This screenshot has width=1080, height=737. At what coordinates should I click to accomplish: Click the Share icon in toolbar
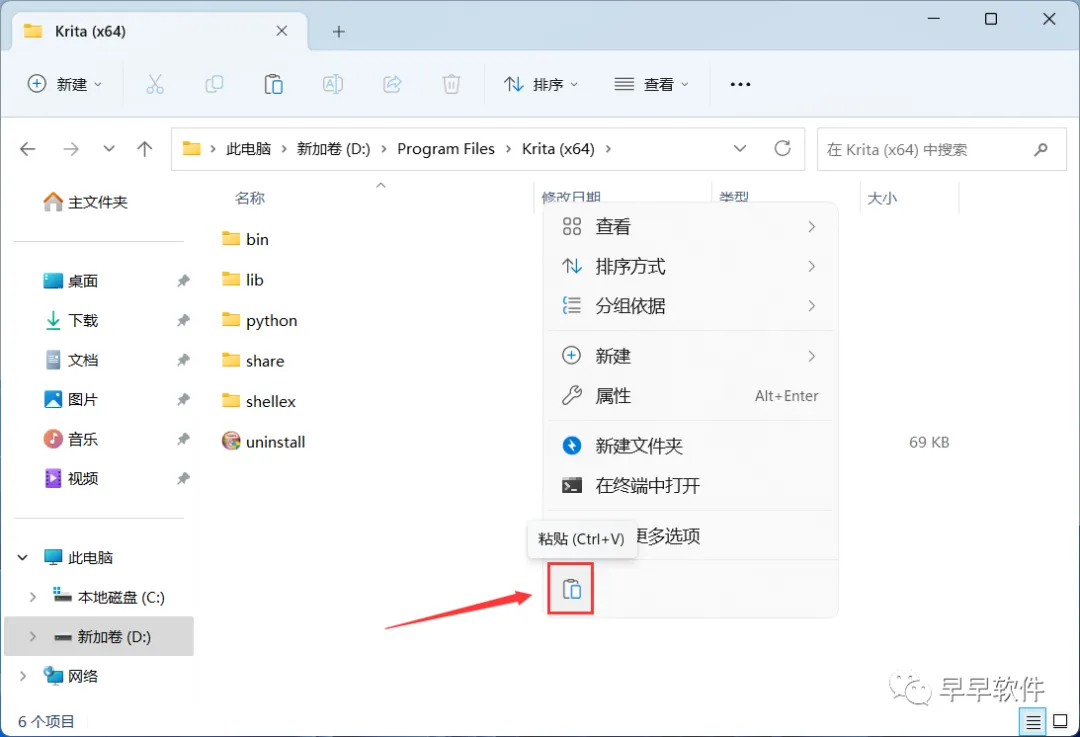click(392, 85)
